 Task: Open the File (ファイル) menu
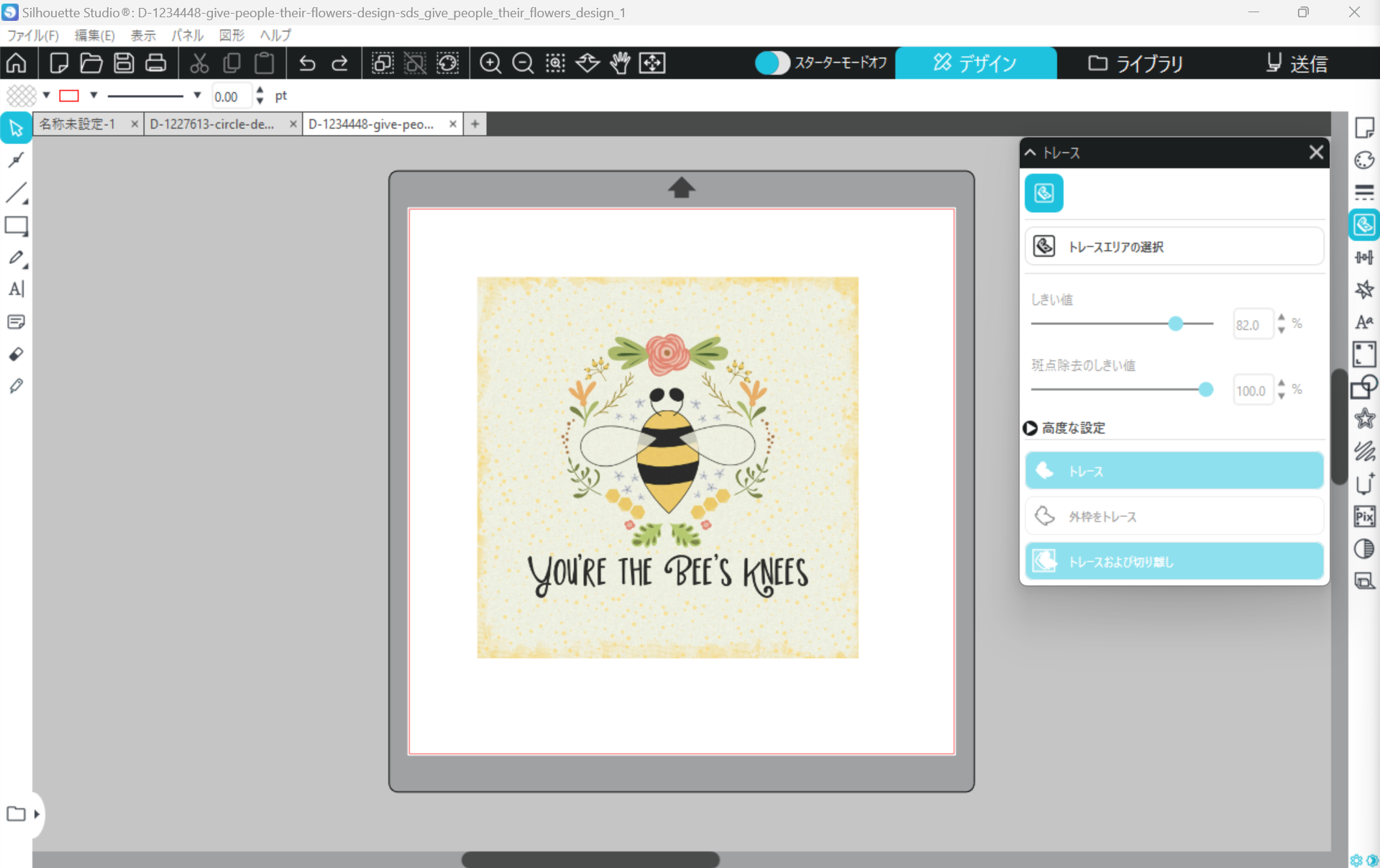point(32,35)
